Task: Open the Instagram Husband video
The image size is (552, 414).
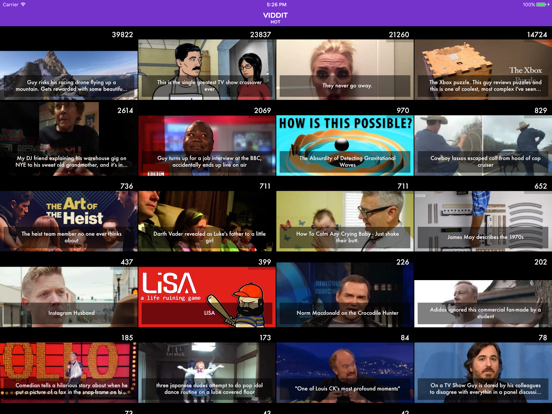Action: click(x=69, y=297)
